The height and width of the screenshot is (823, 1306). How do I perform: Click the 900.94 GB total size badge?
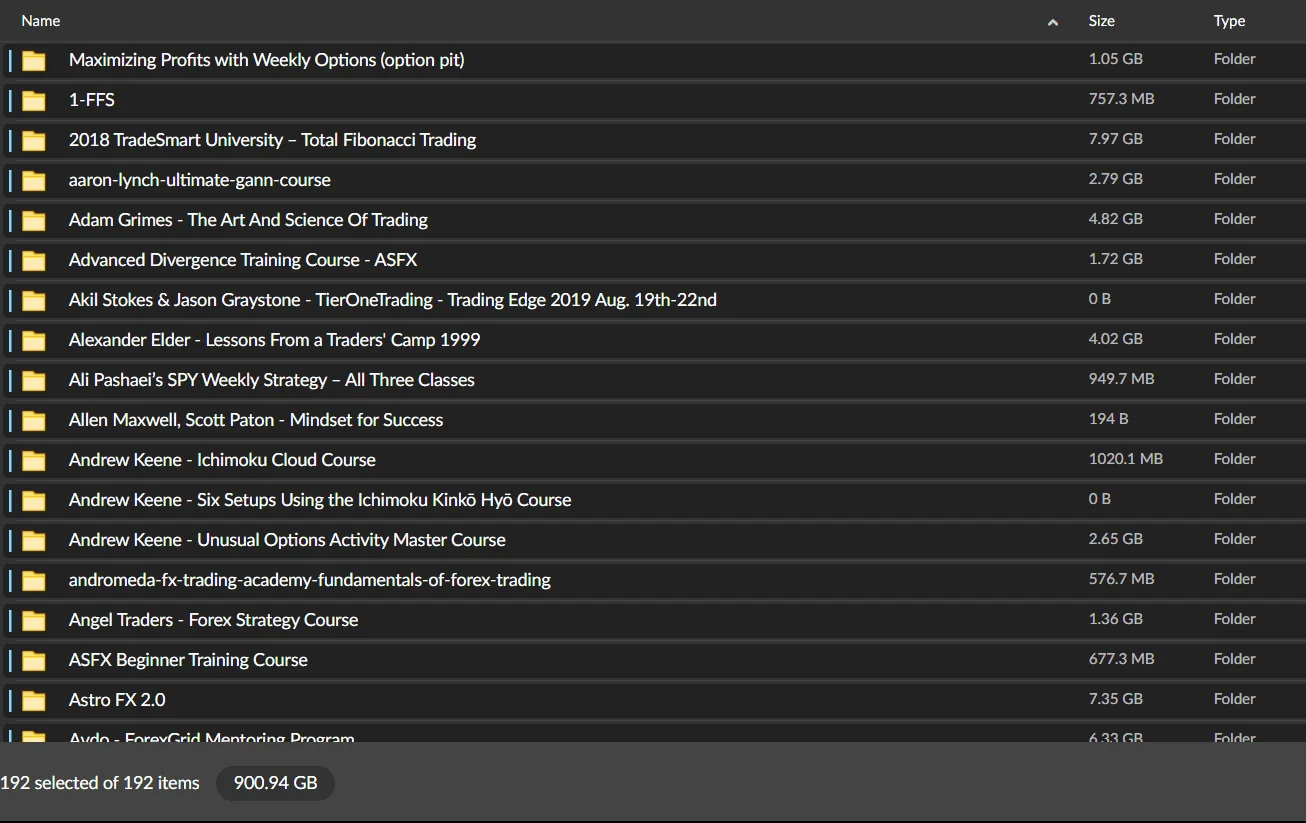coord(276,783)
